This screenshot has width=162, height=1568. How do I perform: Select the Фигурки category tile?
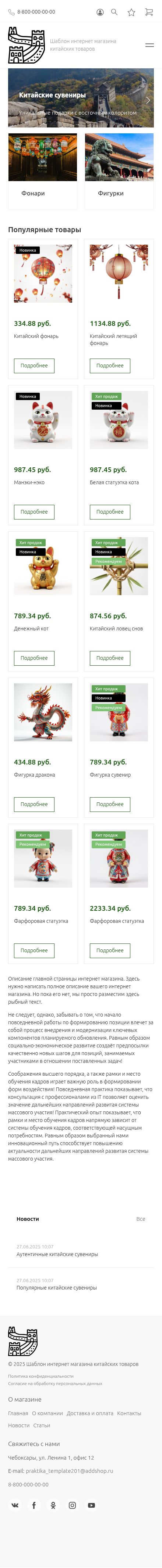[119, 171]
